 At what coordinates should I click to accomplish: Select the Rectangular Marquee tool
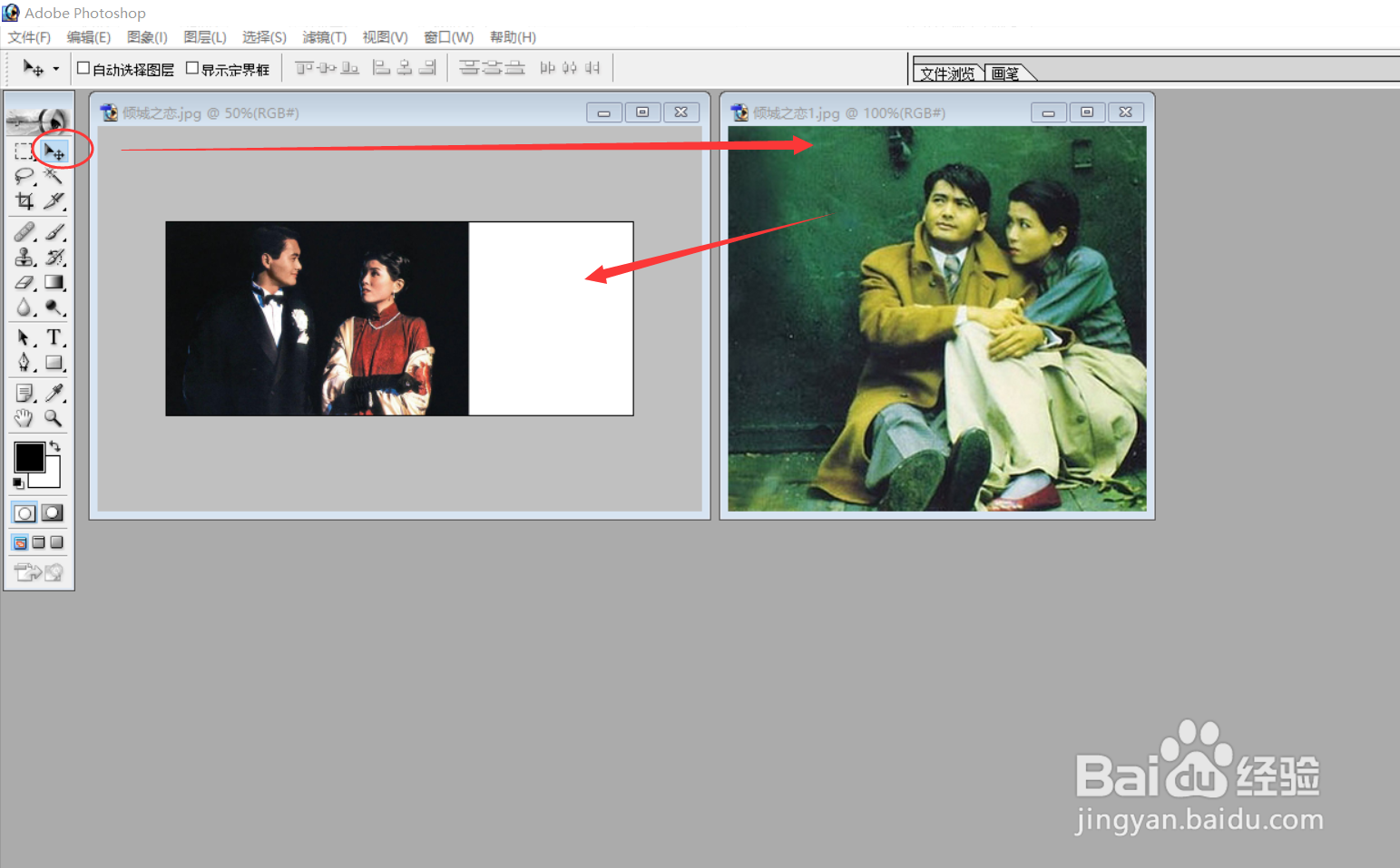coord(24,151)
